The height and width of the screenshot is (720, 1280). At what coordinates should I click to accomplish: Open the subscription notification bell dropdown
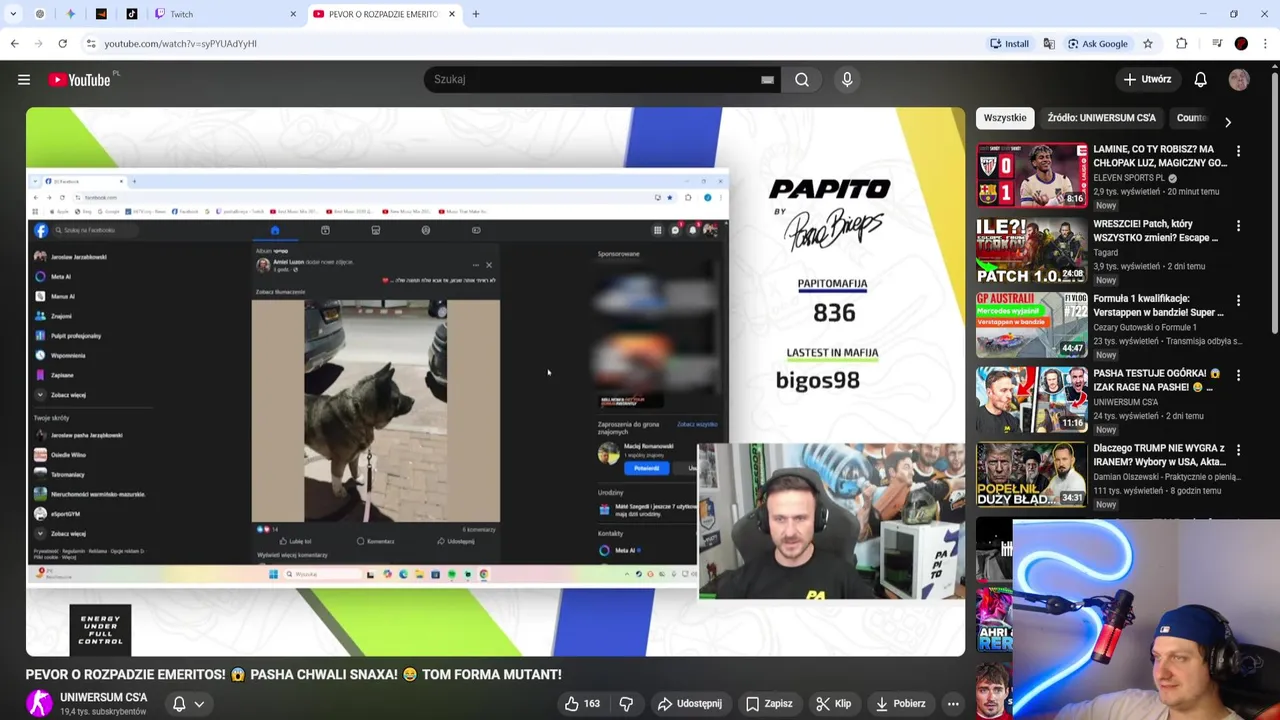188,704
